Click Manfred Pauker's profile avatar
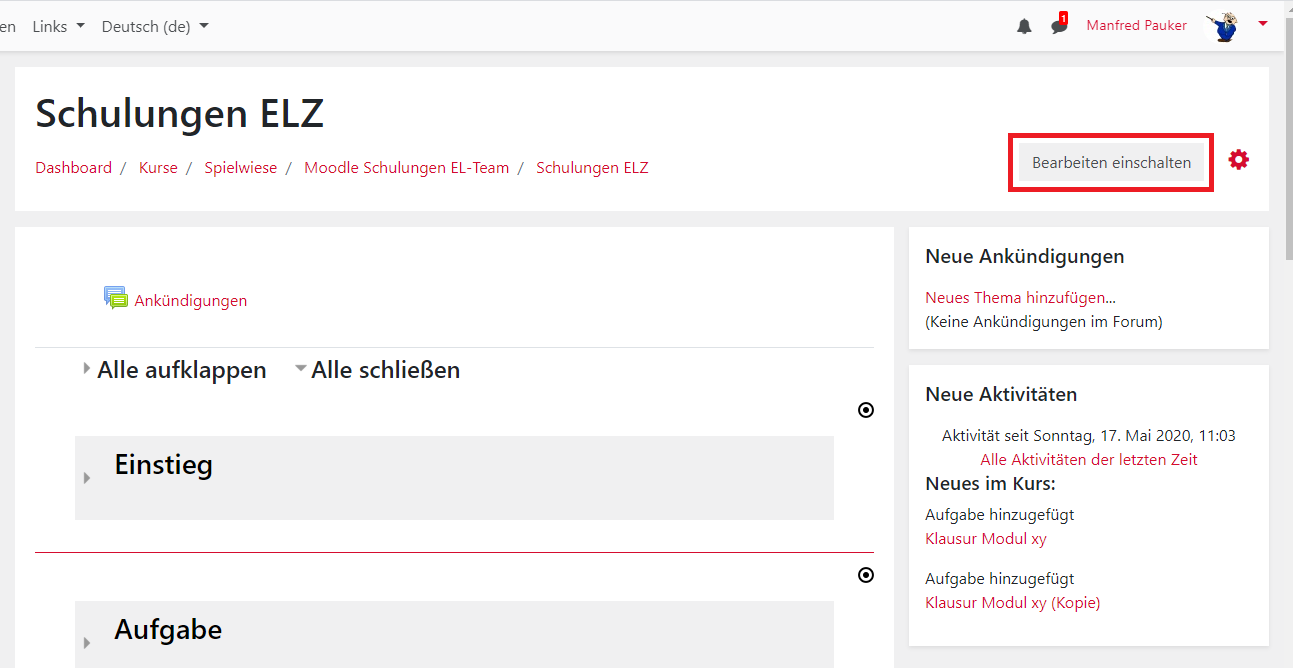The image size is (1293, 668). 1223,25
